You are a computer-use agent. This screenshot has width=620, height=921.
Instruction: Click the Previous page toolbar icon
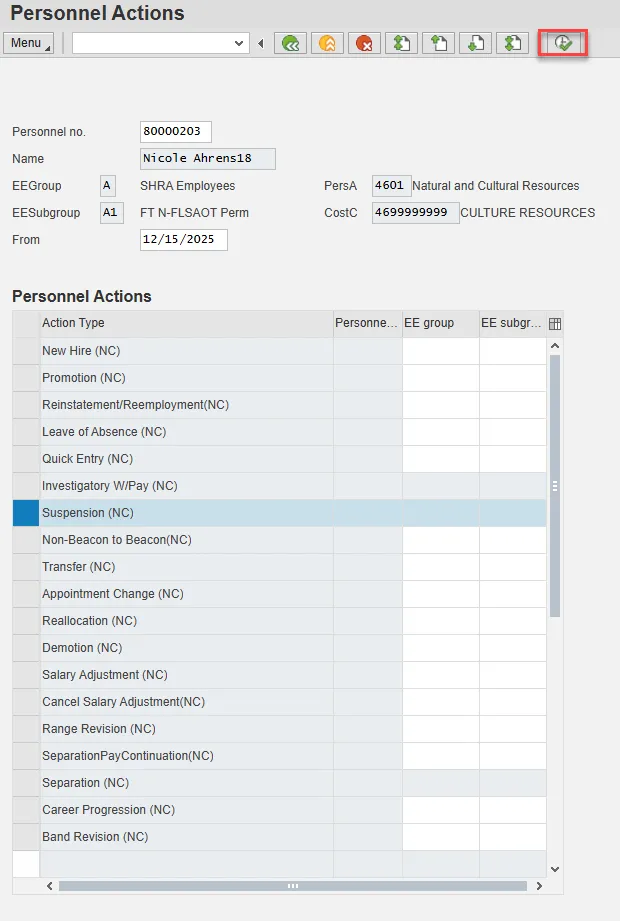[438, 43]
